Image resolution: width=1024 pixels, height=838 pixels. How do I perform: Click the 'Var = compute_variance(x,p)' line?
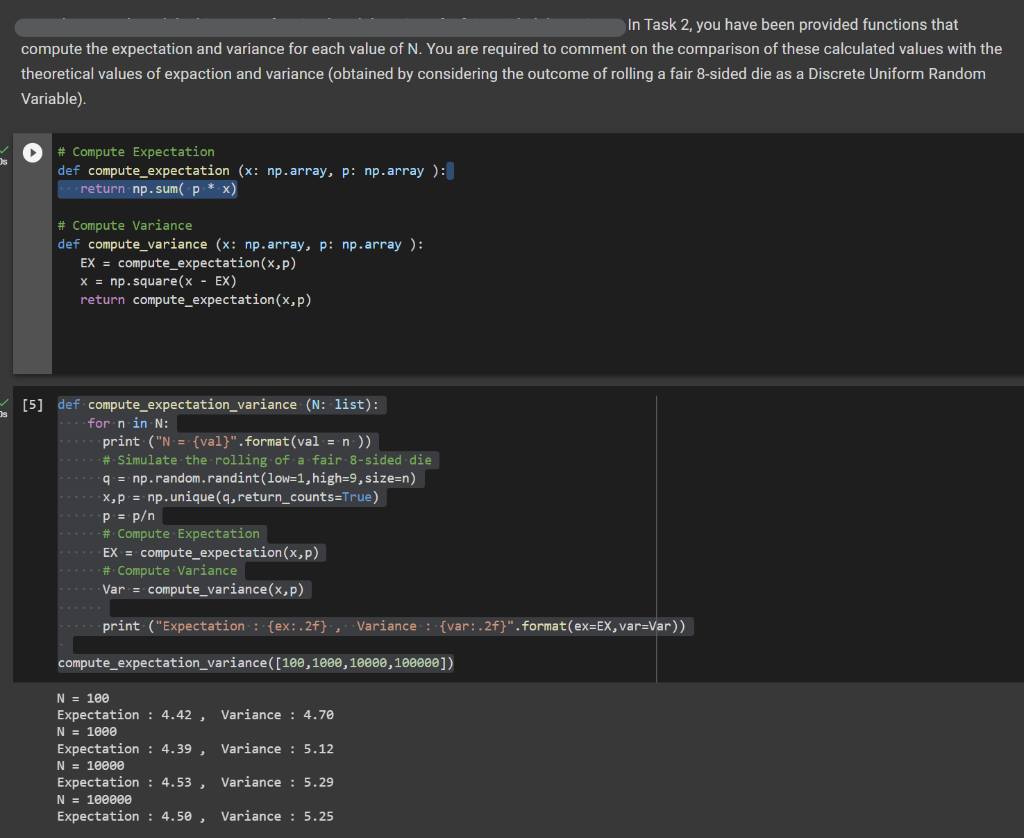point(203,589)
